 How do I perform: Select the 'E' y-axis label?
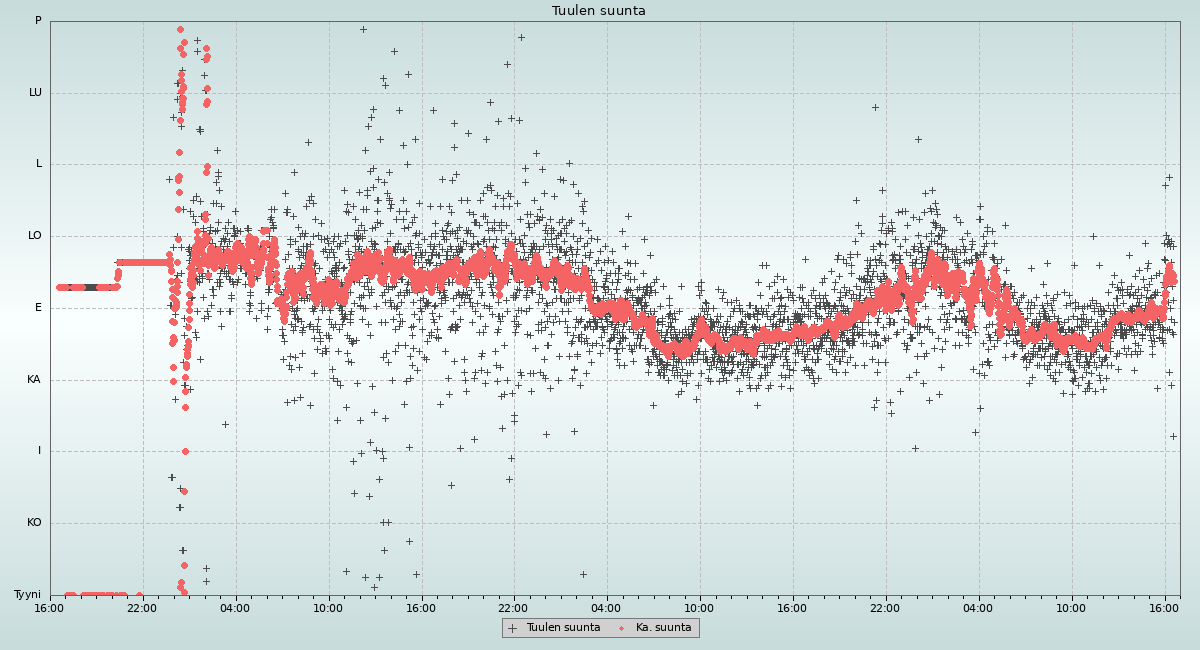(39, 308)
